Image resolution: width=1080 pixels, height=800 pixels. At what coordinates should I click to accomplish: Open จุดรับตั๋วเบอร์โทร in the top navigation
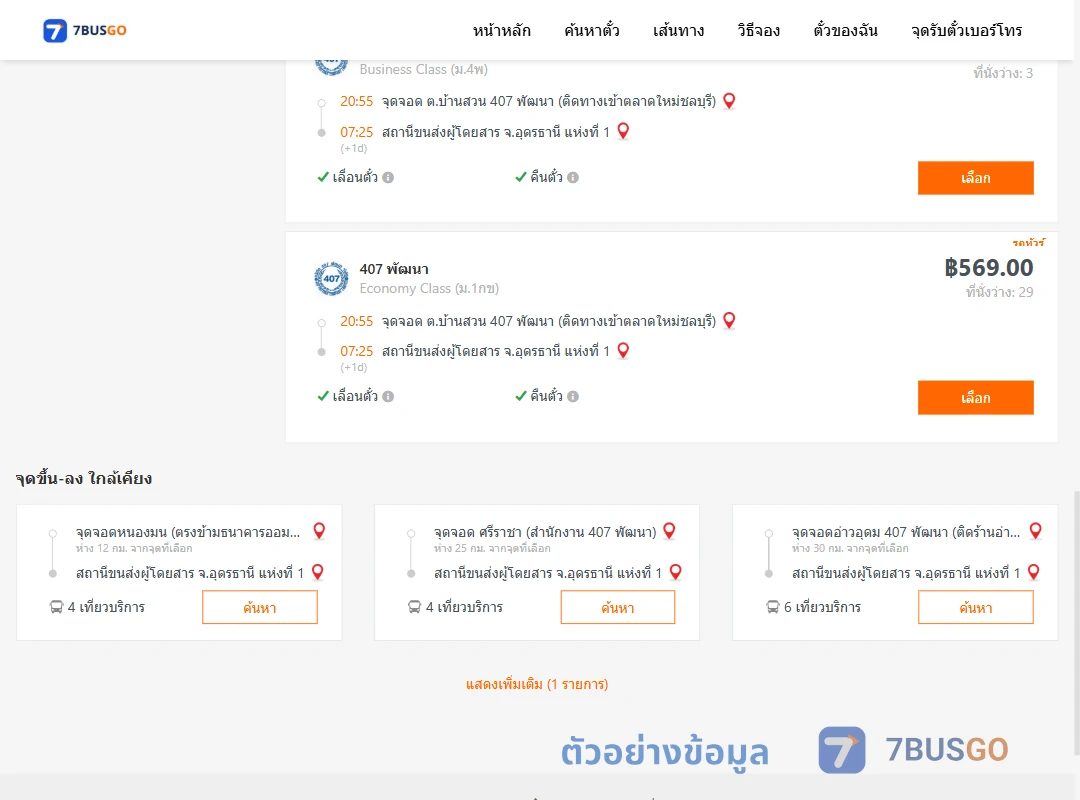click(966, 31)
